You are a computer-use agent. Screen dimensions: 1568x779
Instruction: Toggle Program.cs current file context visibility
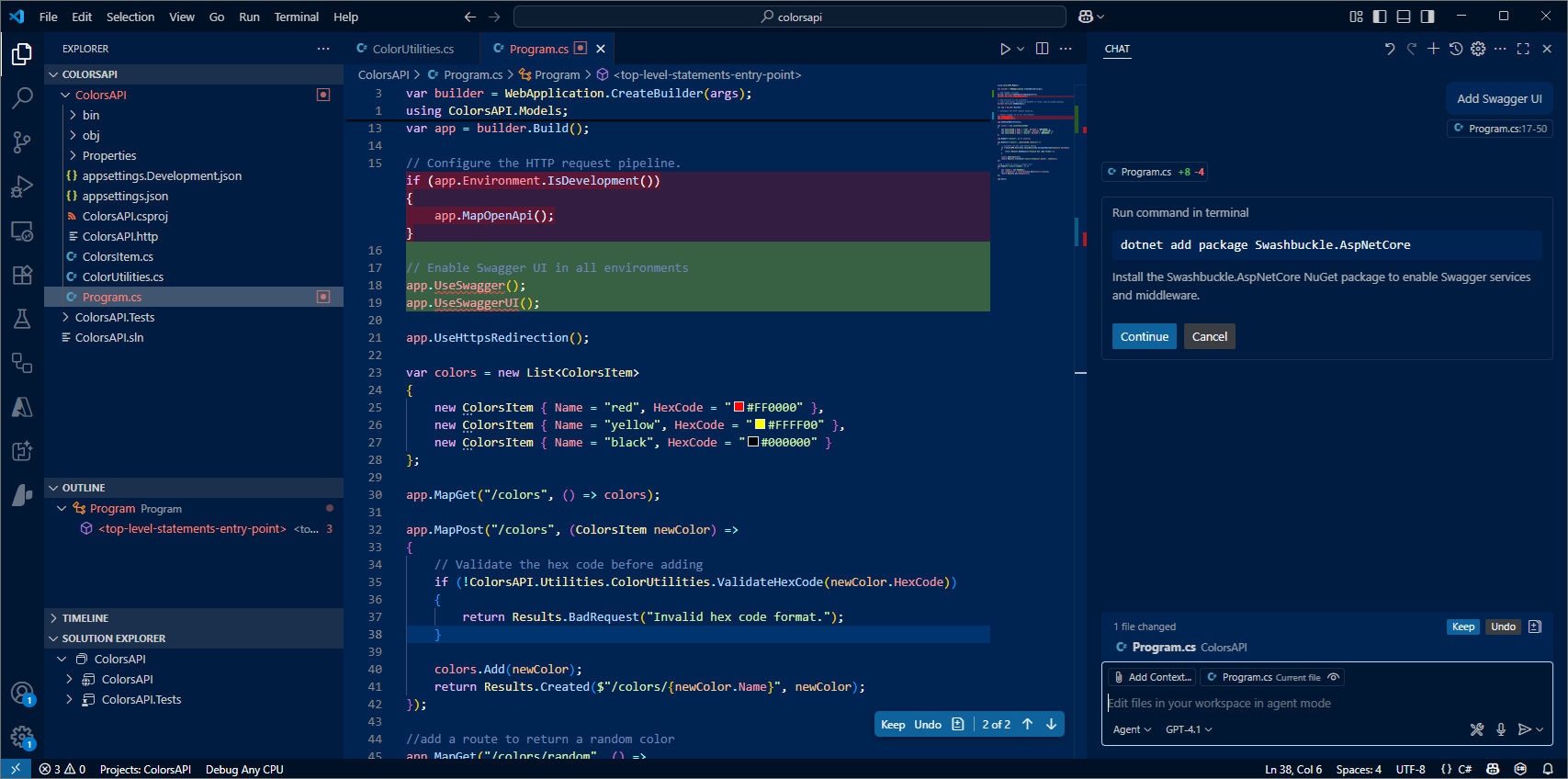(x=1334, y=677)
